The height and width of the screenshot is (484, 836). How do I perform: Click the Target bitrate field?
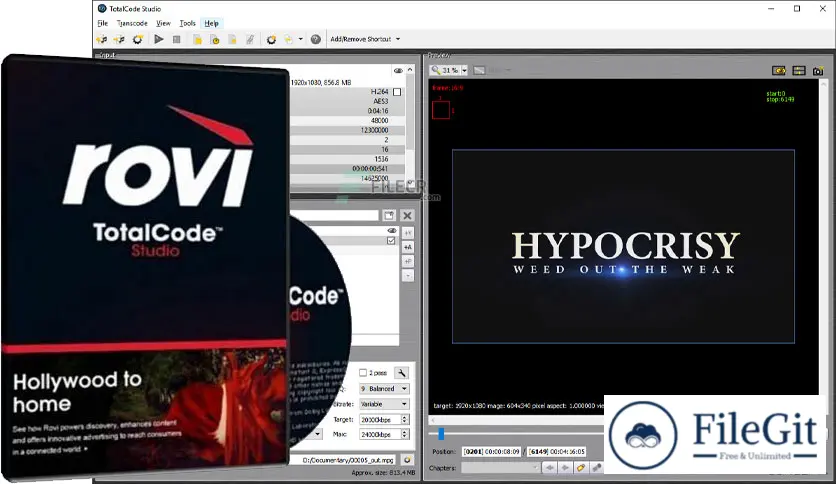(379, 420)
